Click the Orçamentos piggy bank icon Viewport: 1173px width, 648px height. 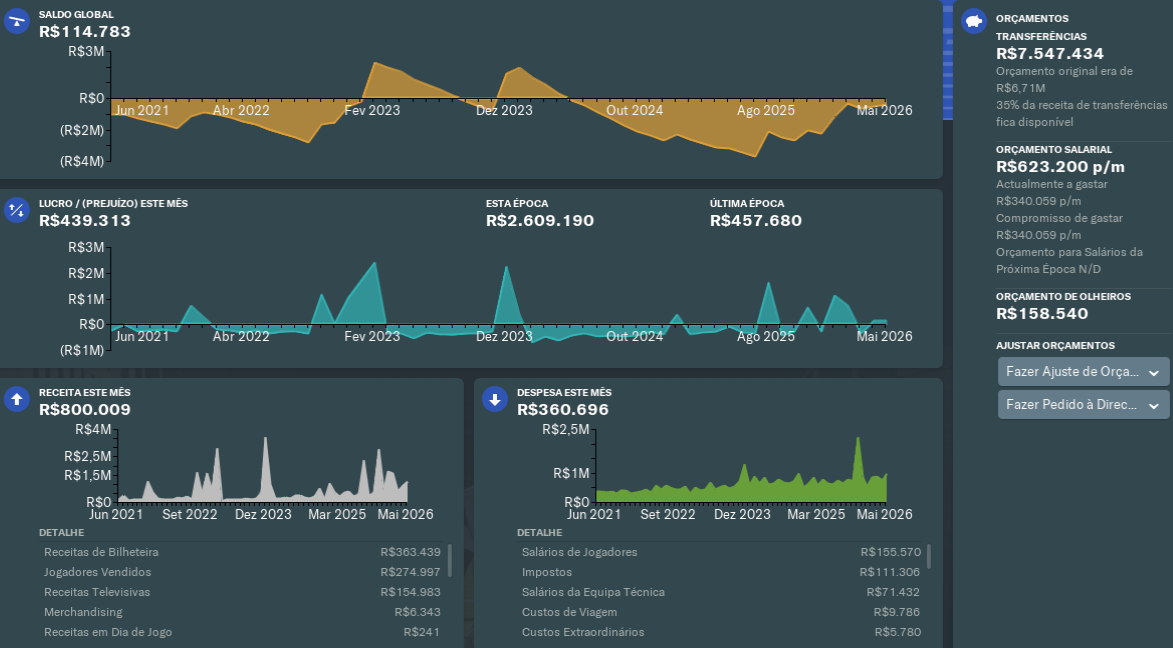pyautogui.click(x=974, y=21)
